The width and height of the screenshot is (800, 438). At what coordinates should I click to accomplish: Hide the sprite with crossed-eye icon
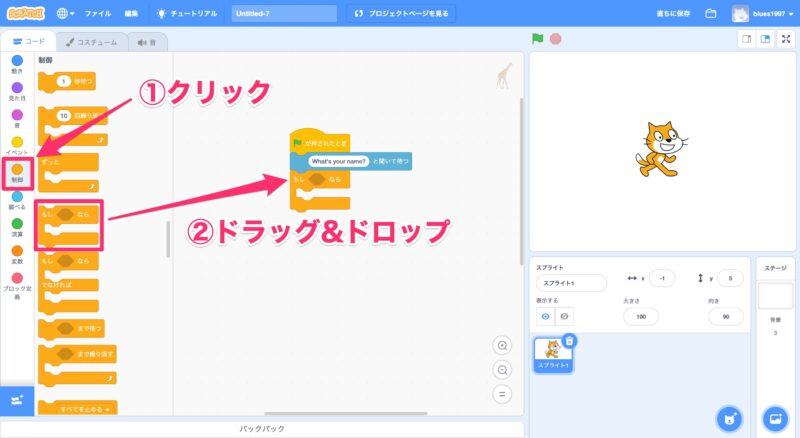[565, 316]
